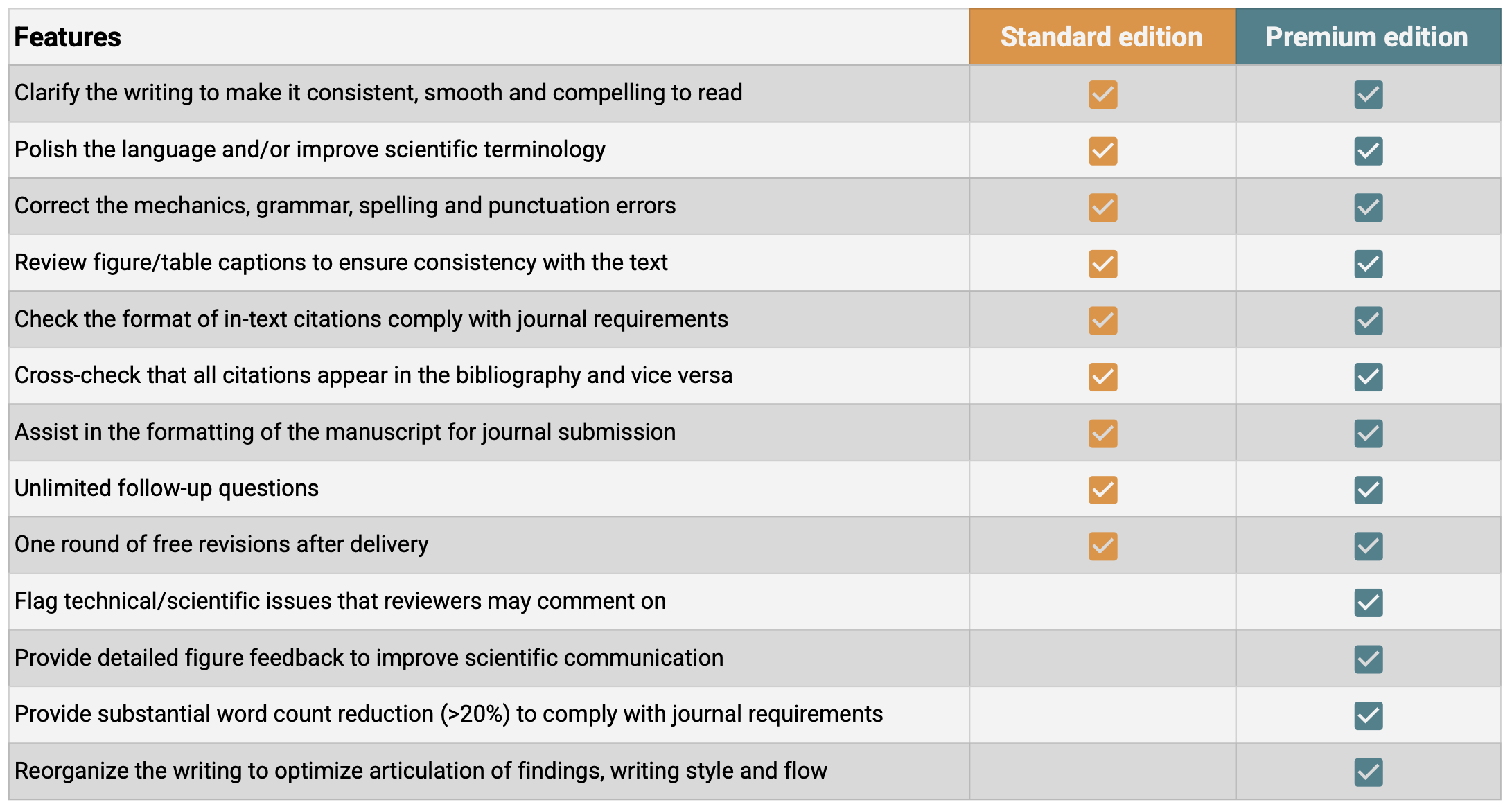Click Standard checkbox for One round of revisions
This screenshot has height=809, width=1512.
click(x=1102, y=546)
